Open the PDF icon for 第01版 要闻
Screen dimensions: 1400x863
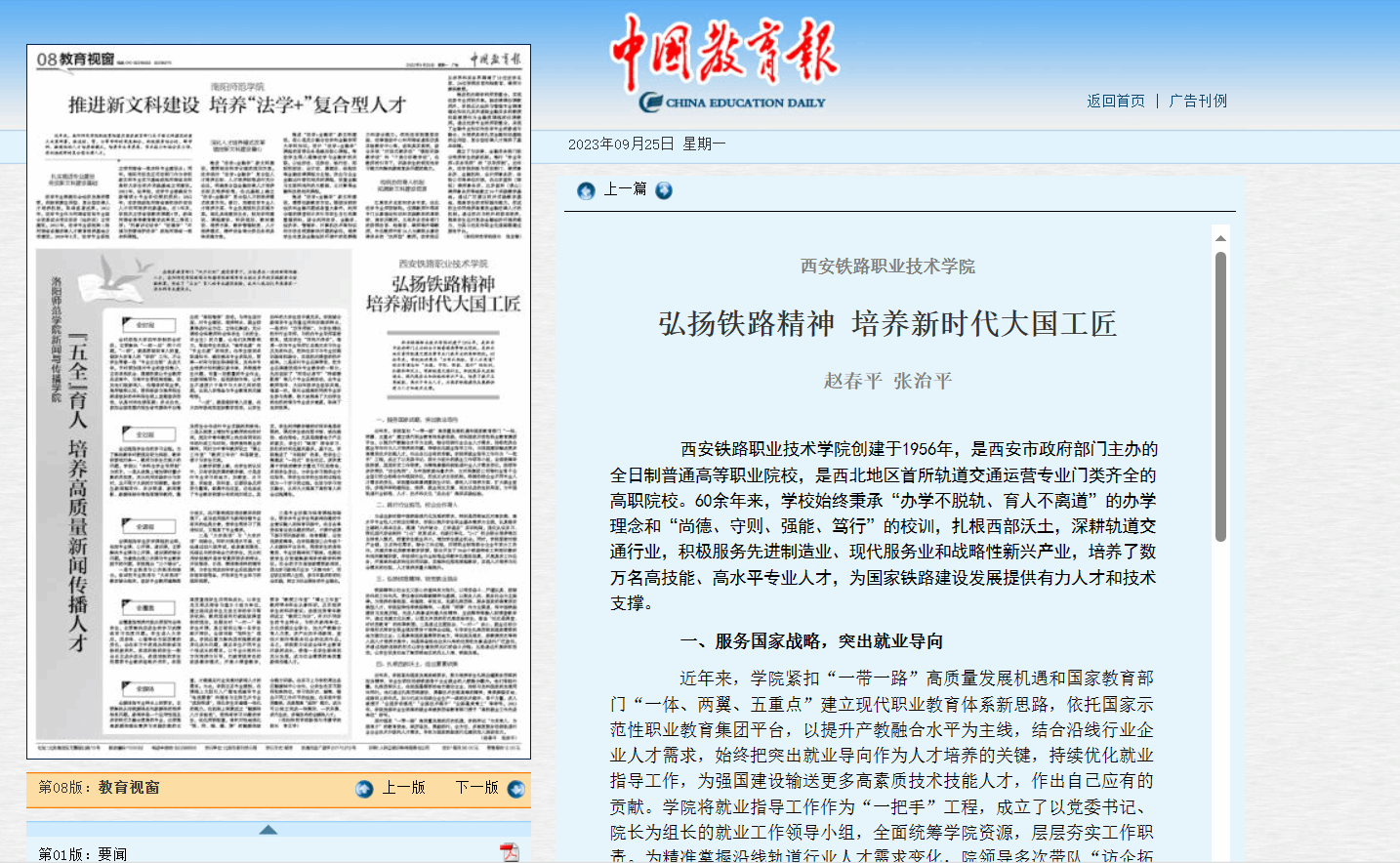[x=509, y=852]
